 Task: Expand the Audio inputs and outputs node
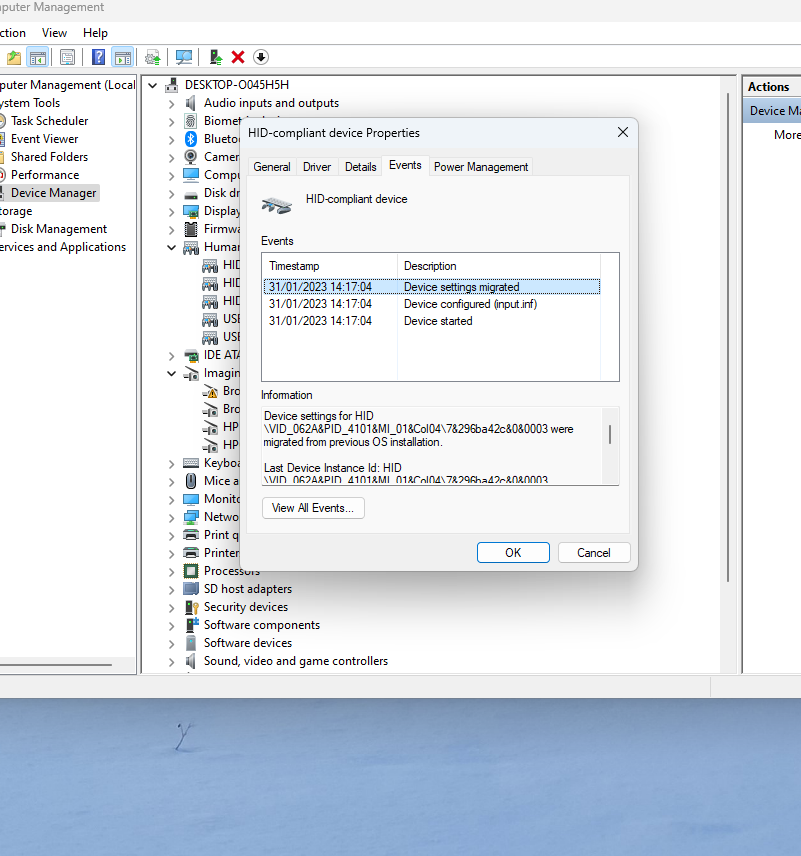pyautogui.click(x=172, y=103)
